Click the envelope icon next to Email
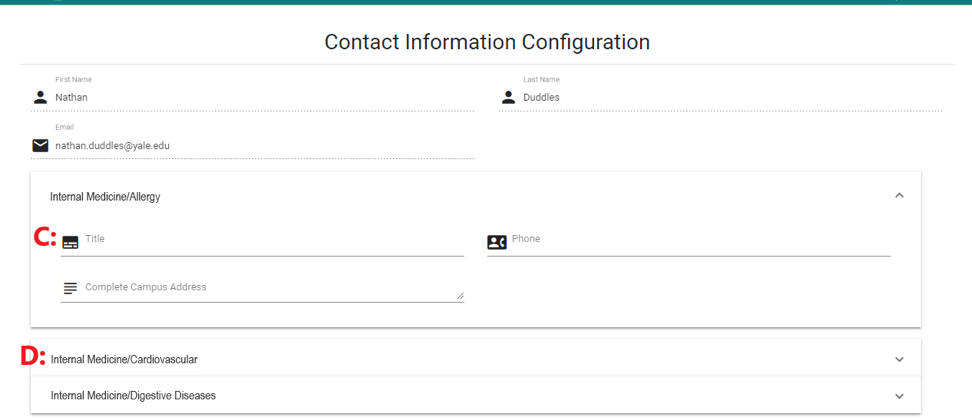The height and width of the screenshot is (420, 972). (x=40, y=146)
